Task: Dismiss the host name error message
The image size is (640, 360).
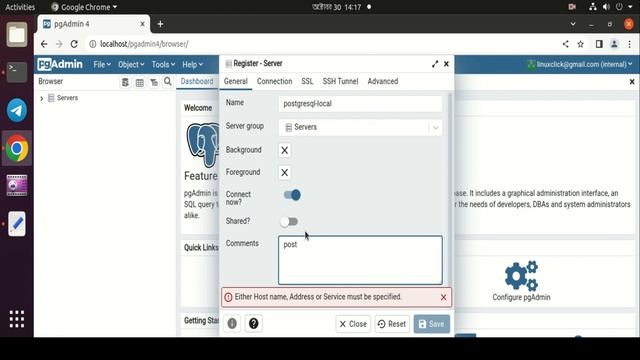Action: click(x=444, y=297)
